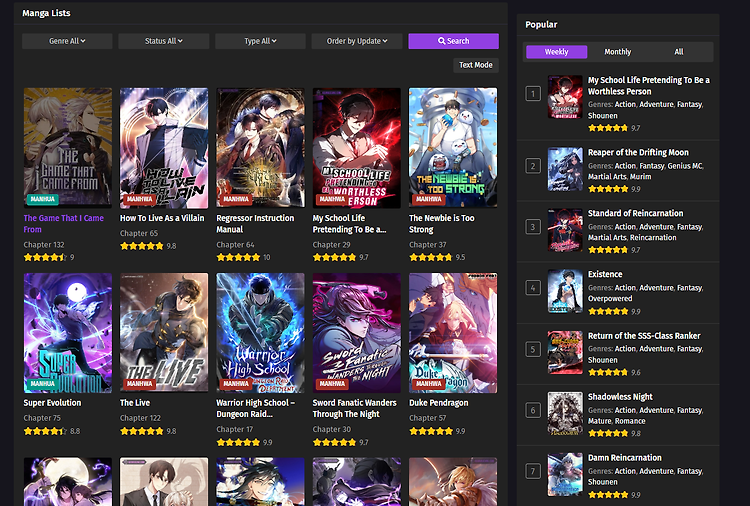Open Chapter 65 of How To Live As a Villain
Viewport: 750px width, 506px height.
click(139, 233)
